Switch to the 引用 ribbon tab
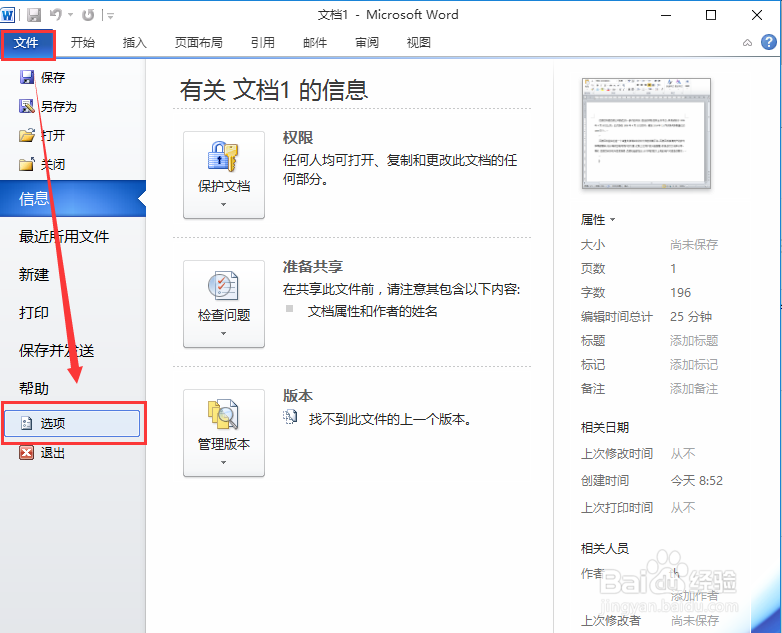782x633 pixels. (x=263, y=43)
